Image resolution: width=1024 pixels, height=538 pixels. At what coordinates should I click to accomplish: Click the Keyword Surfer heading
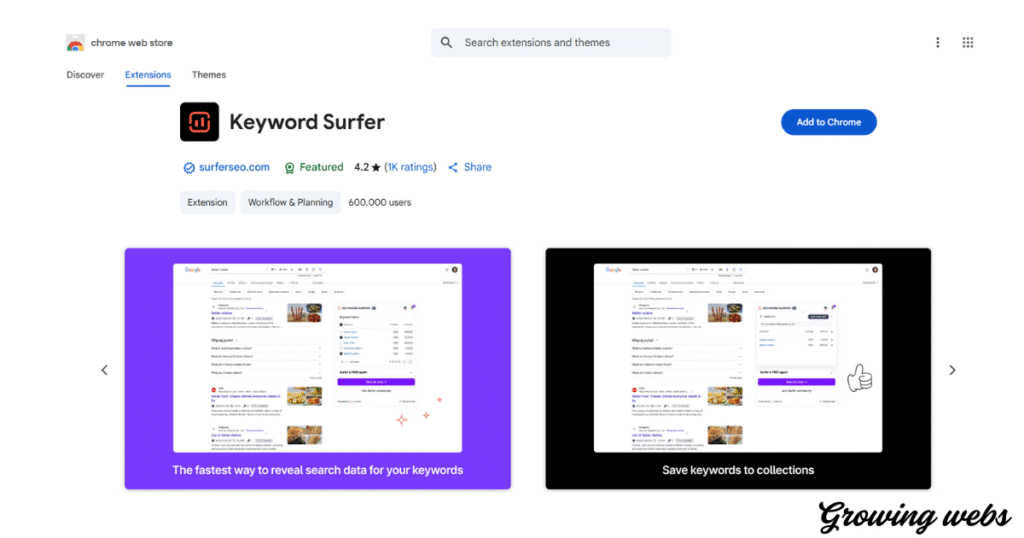tap(307, 121)
